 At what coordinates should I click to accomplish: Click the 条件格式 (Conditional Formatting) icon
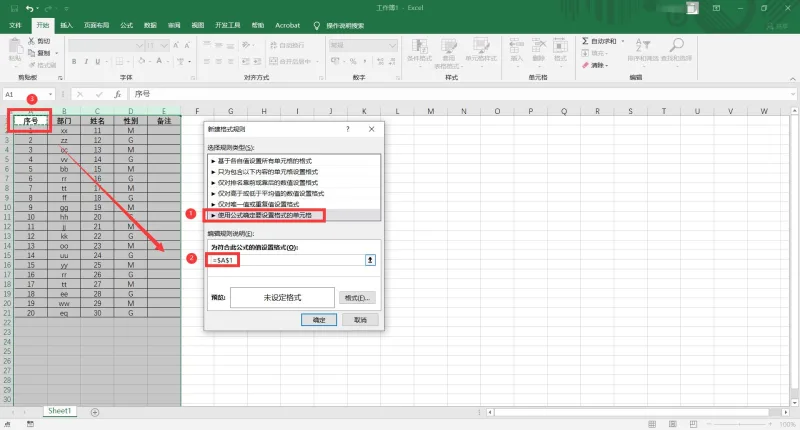coord(419,46)
